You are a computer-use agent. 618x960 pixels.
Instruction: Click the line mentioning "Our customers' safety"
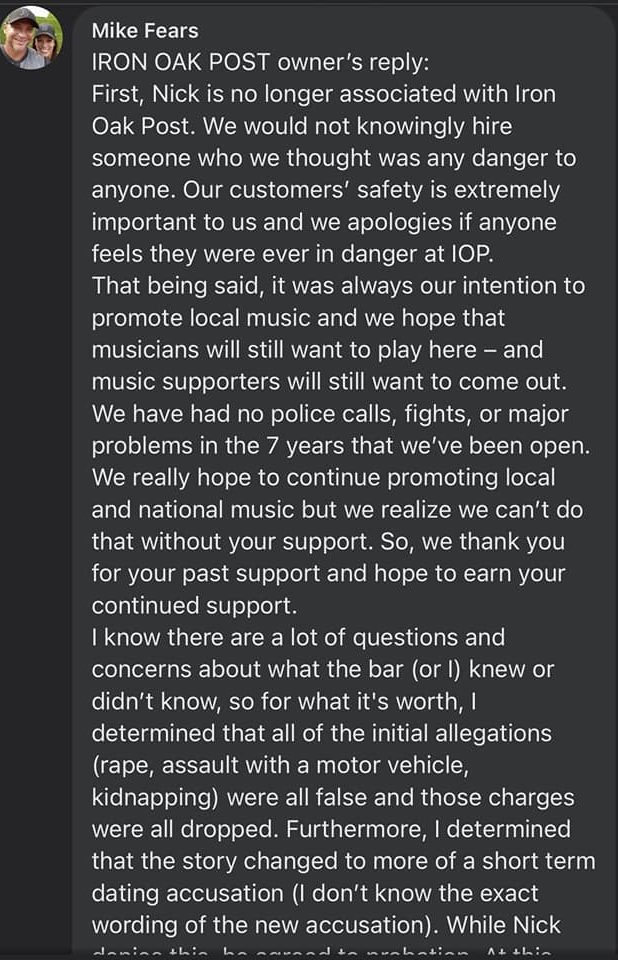(x=326, y=190)
